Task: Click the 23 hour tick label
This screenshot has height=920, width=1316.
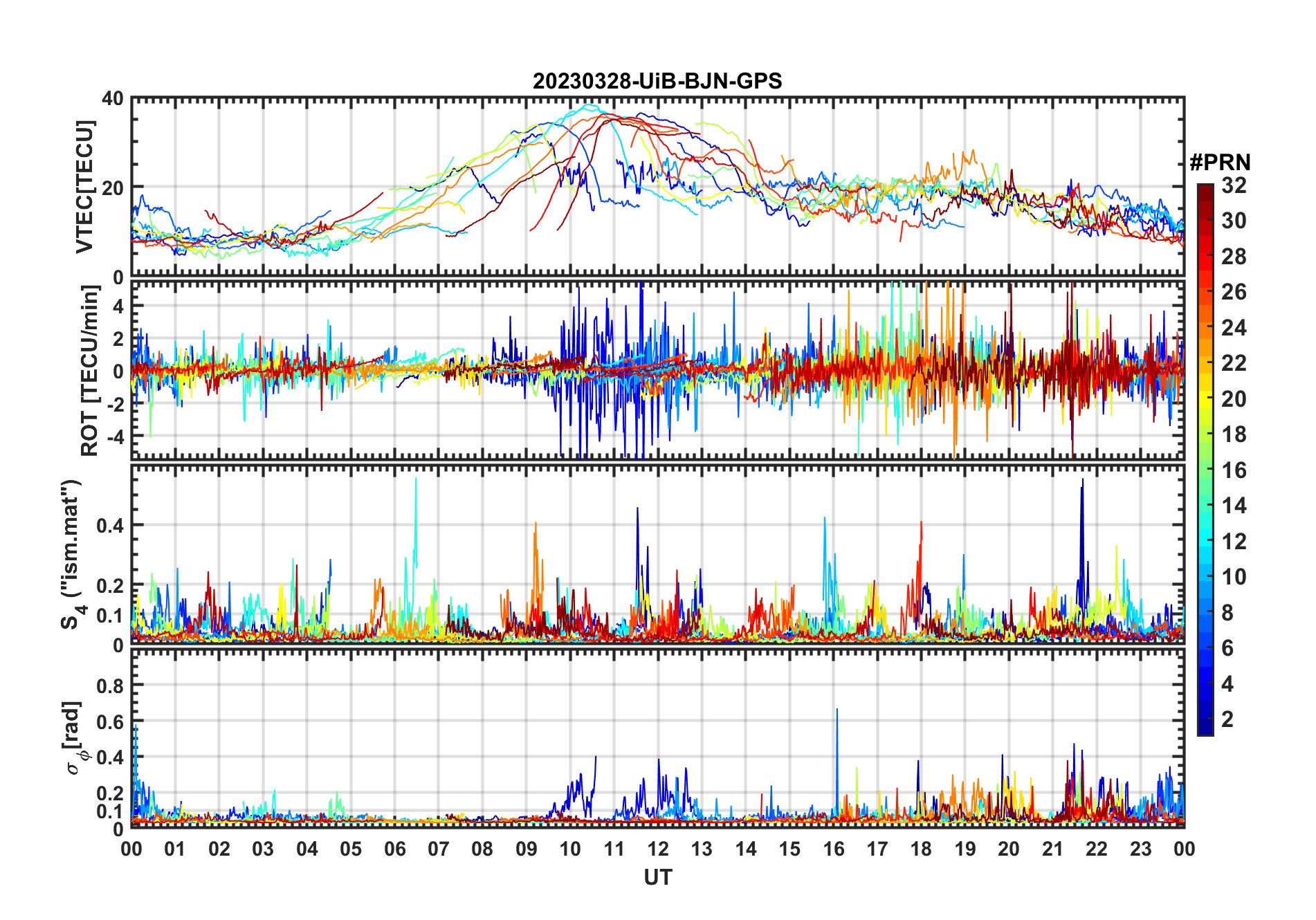Action: 1140,849
